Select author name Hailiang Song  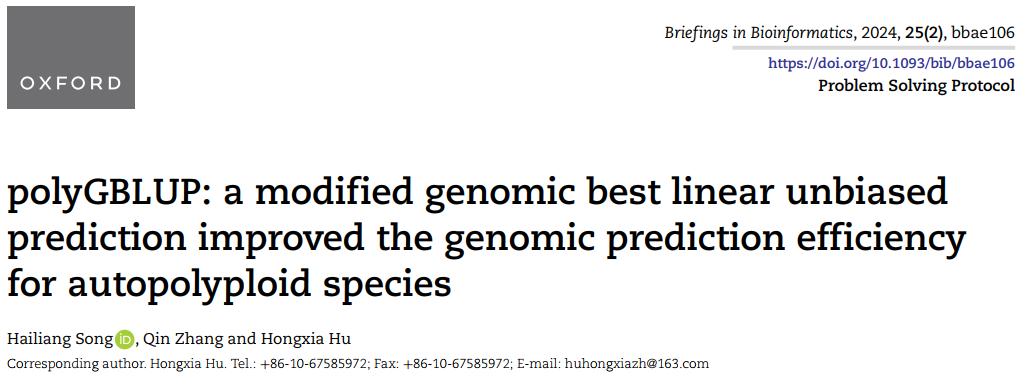(x=60, y=340)
